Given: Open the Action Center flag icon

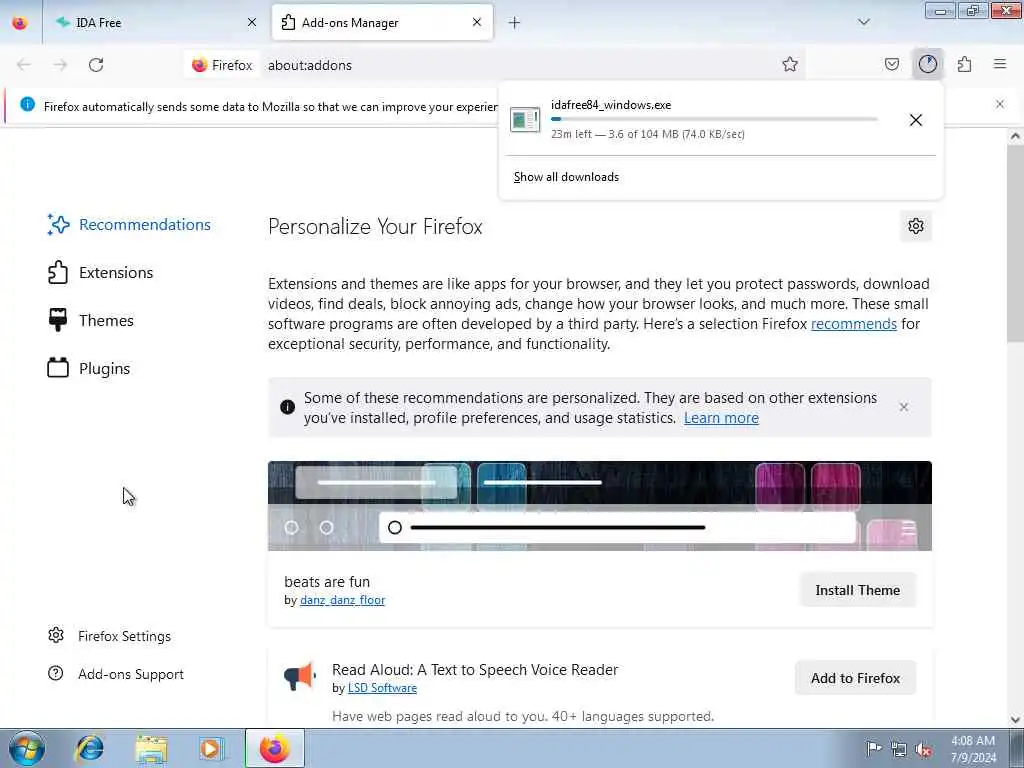Looking at the screenshot, I should [874, 748].
